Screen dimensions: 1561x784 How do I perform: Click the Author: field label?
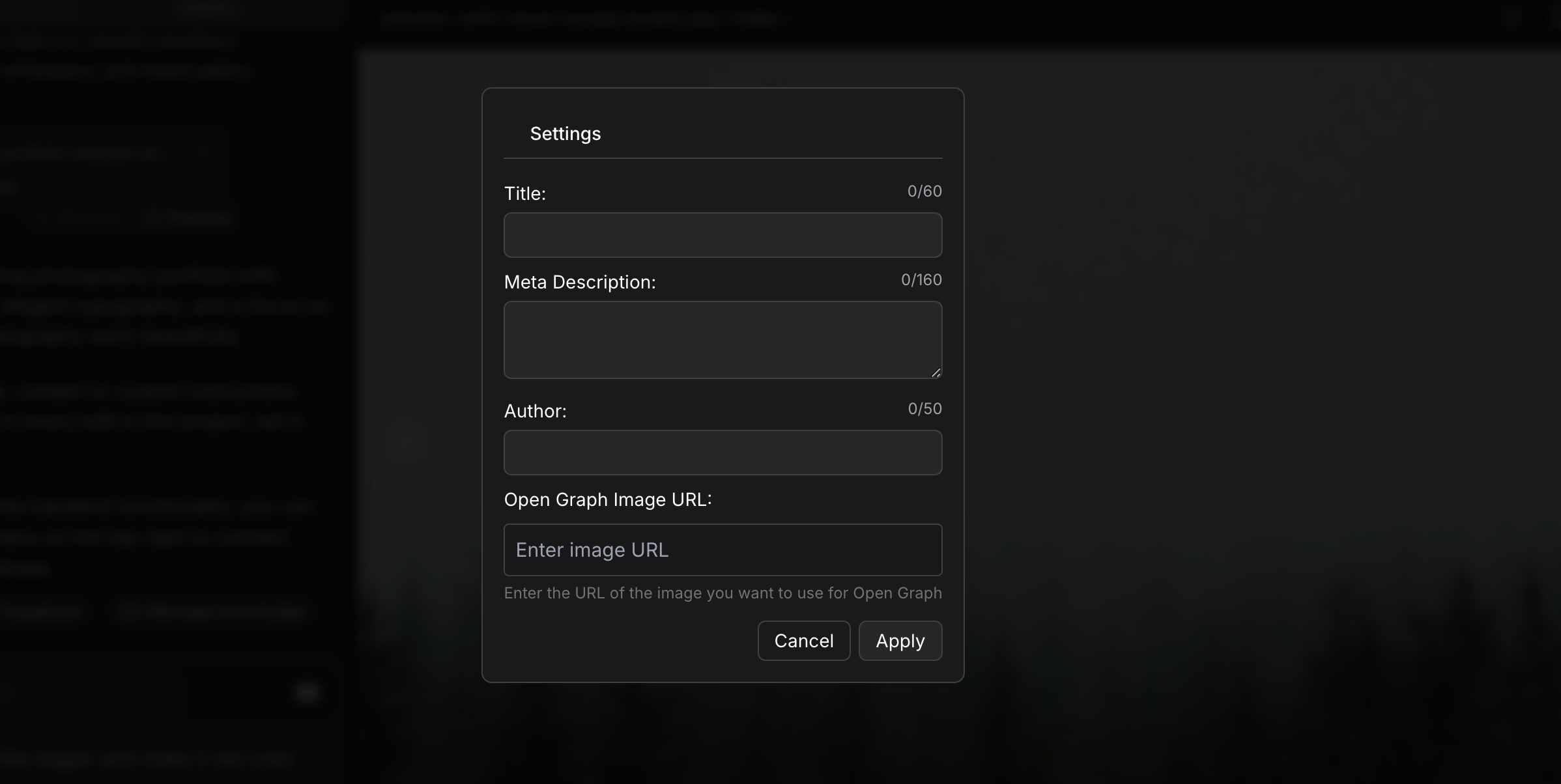(535, 411)
